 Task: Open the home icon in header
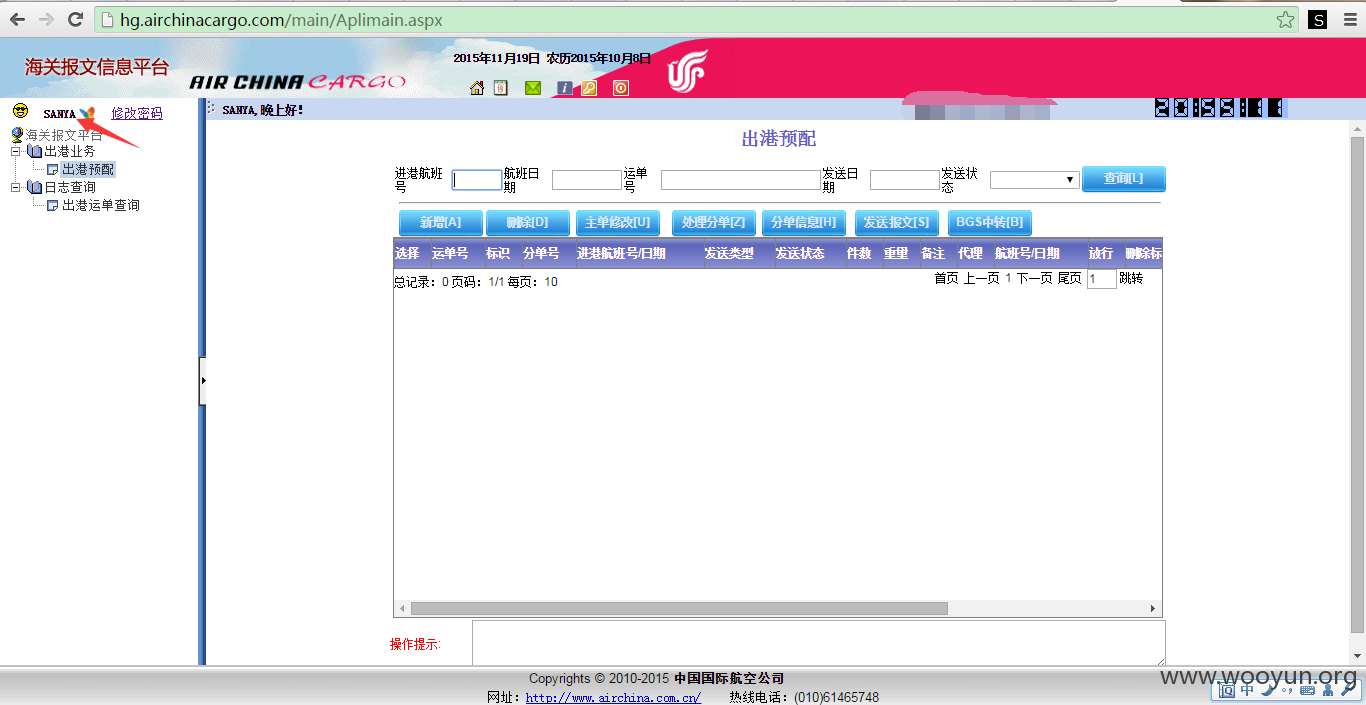pyautogui.click(x=477, y=88)
